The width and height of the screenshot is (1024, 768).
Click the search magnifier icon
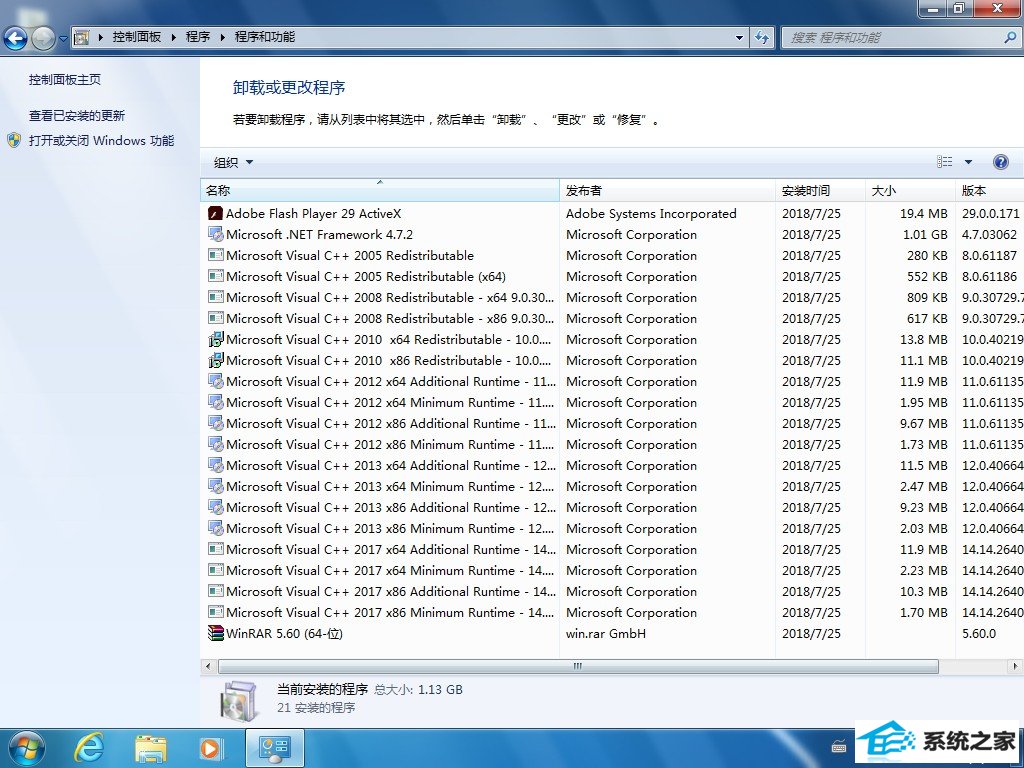[x=1010, y=37]
